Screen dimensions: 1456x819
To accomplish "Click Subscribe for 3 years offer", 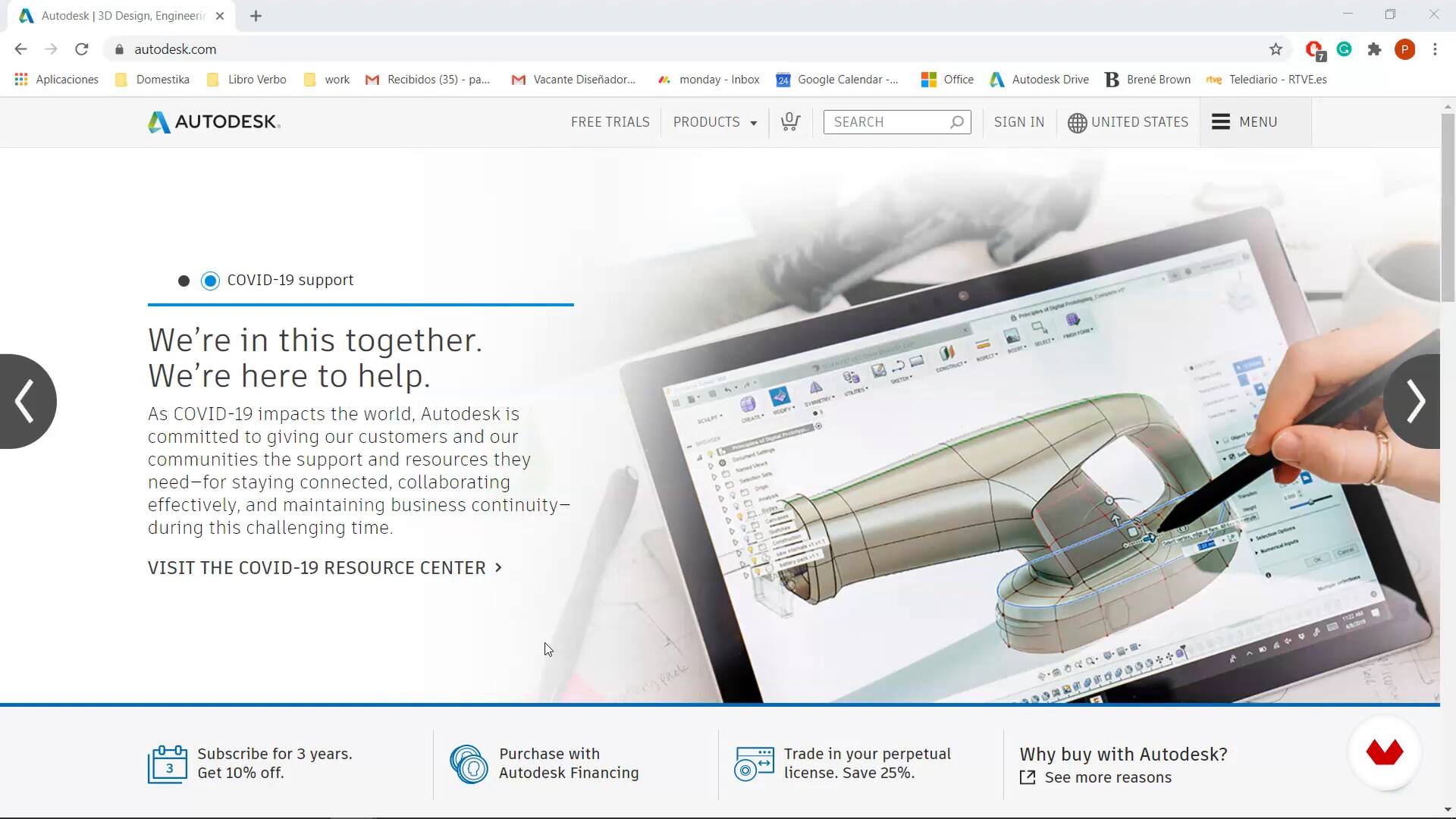I will 275,764.
